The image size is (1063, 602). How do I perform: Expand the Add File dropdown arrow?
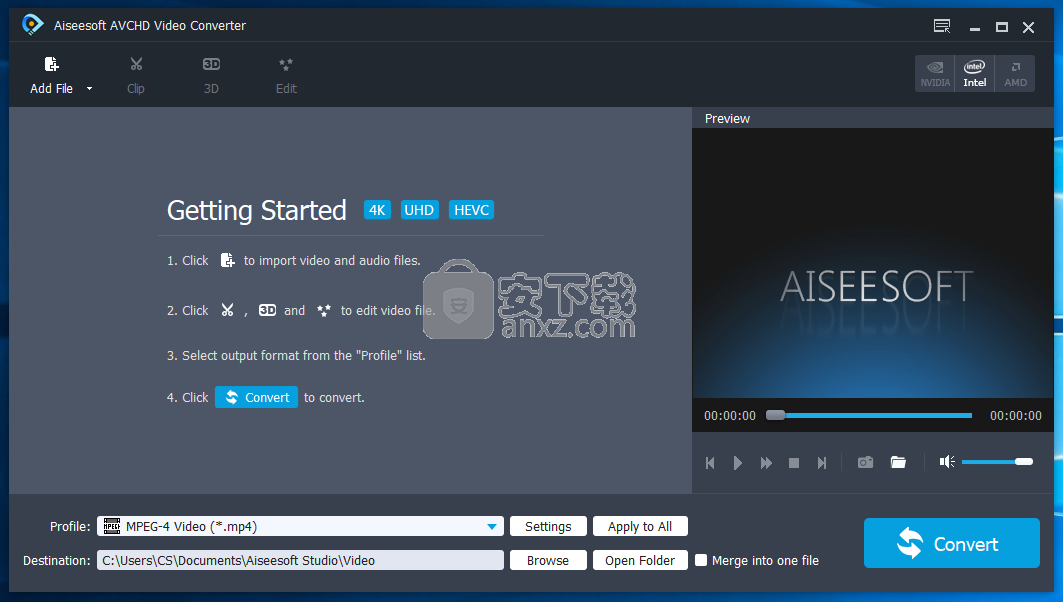pyautogui.click(x=89, y=89)
